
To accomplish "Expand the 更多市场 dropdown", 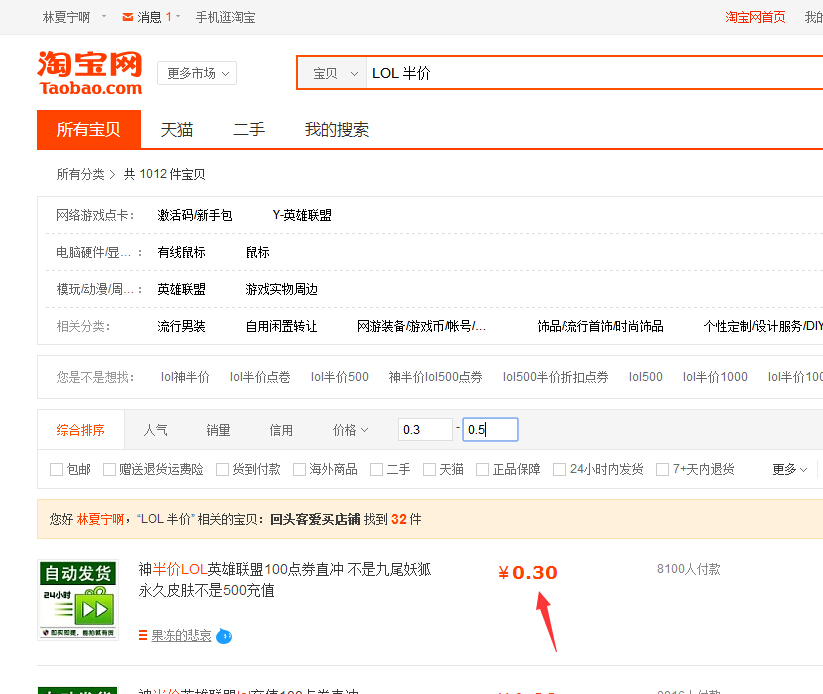I will (x=197, y=73).
